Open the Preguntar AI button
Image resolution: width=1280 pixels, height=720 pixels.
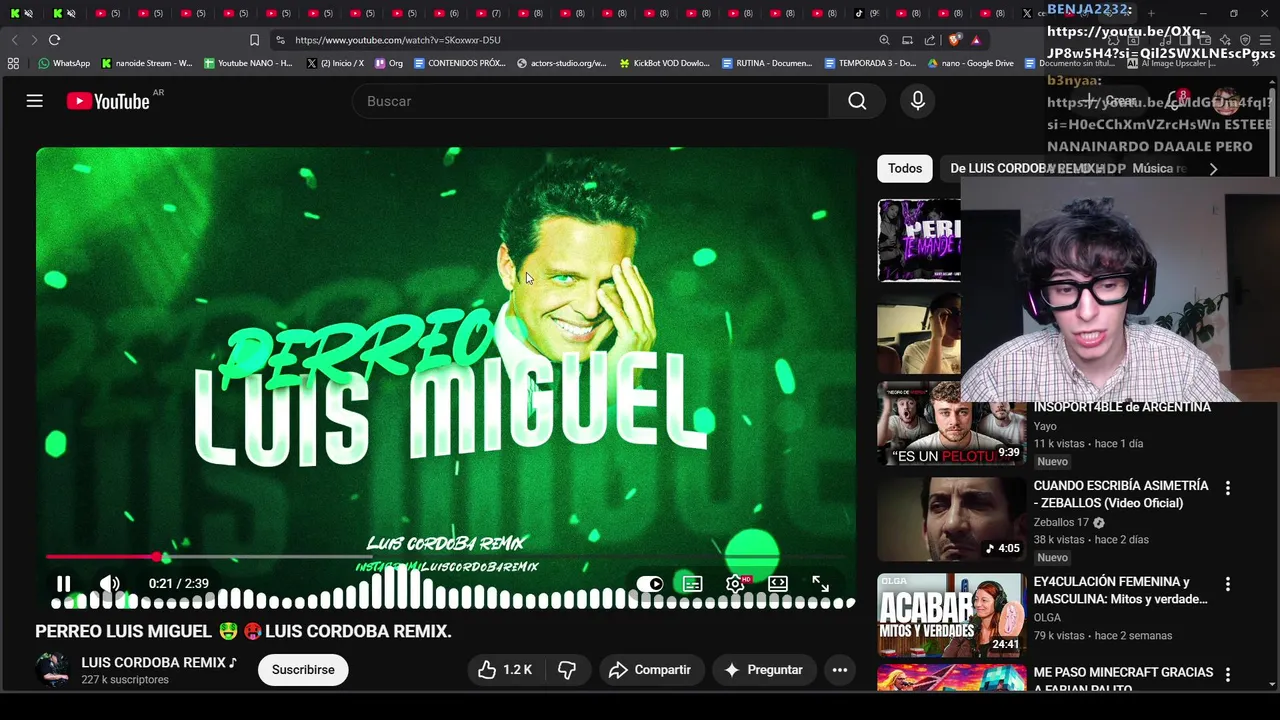point(764,670)
